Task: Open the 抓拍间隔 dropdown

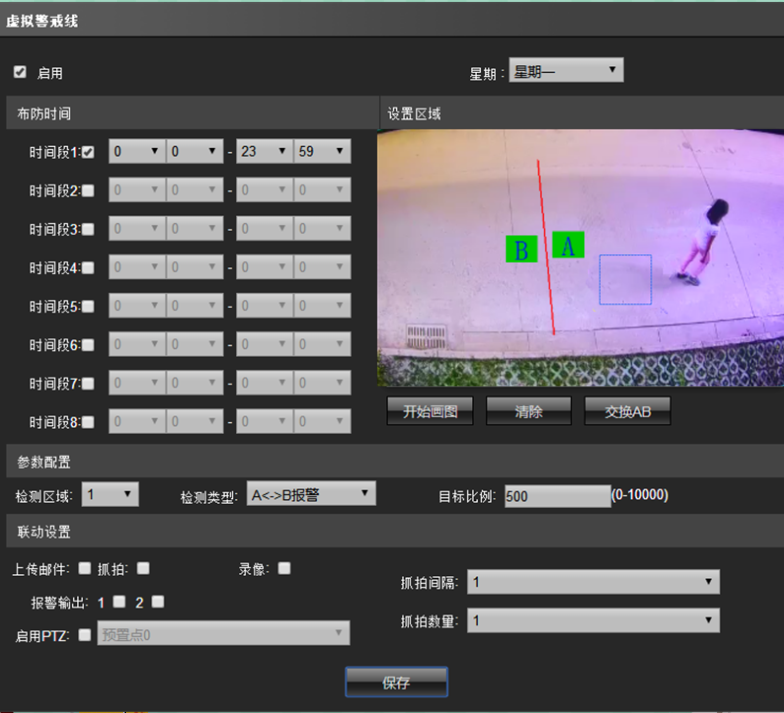Action: 594,582
